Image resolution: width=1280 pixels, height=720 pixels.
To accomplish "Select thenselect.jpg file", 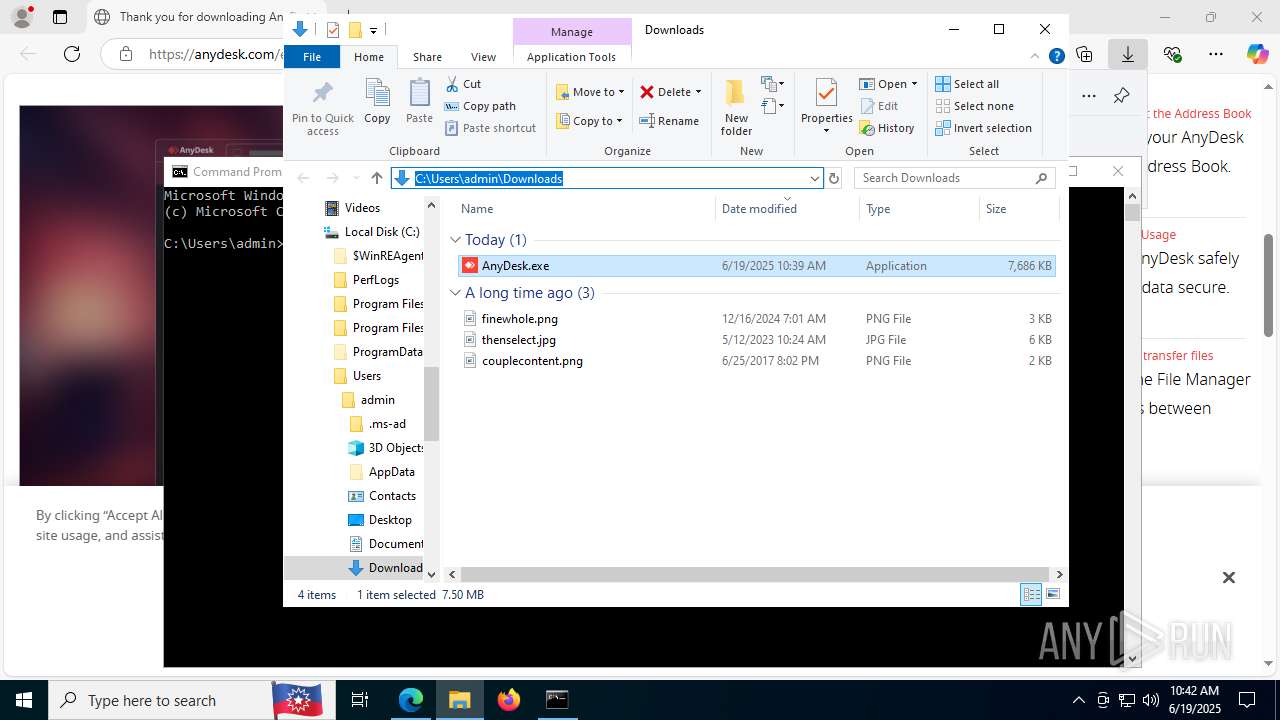I will (756, 340).
